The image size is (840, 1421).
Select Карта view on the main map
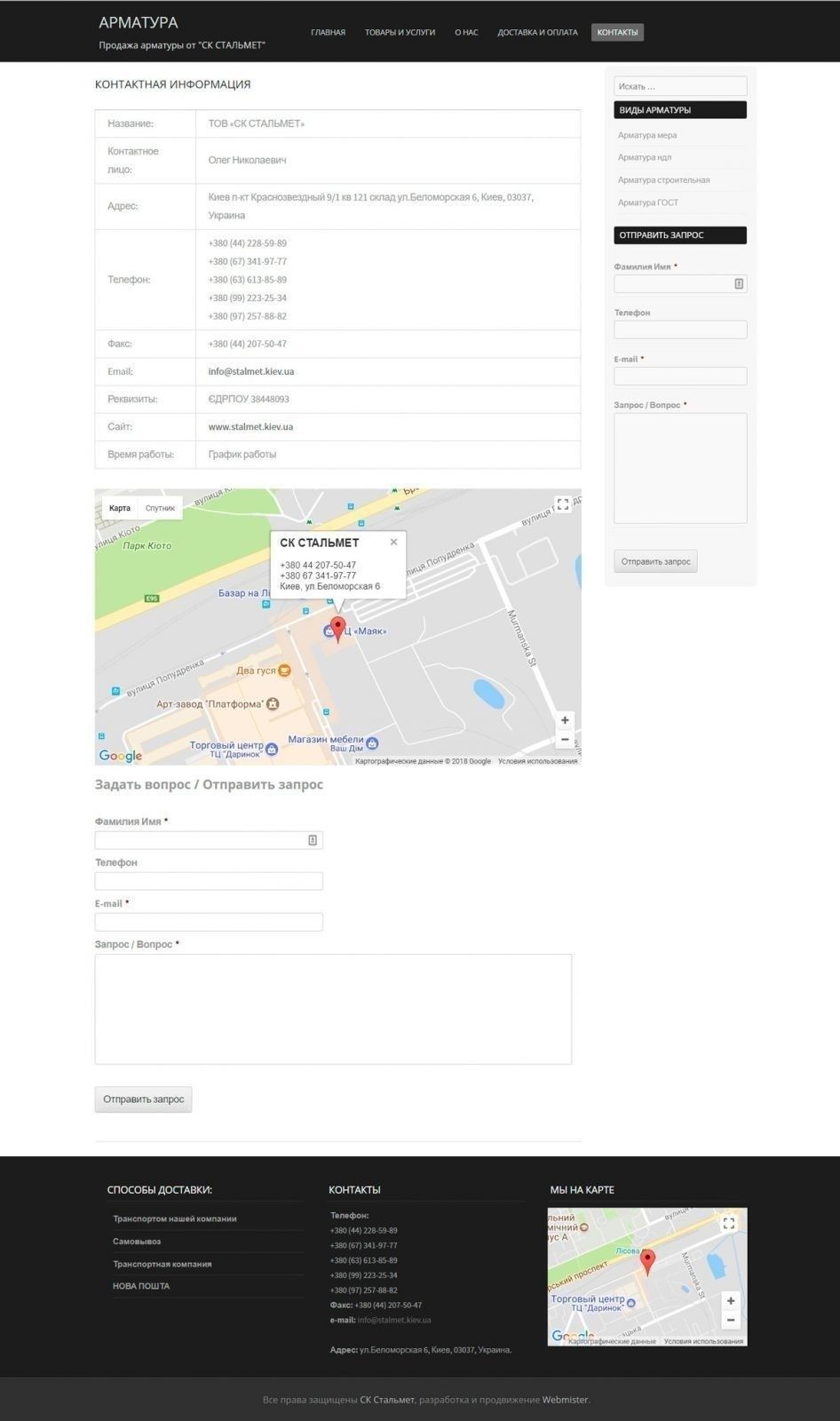(120, 508)
